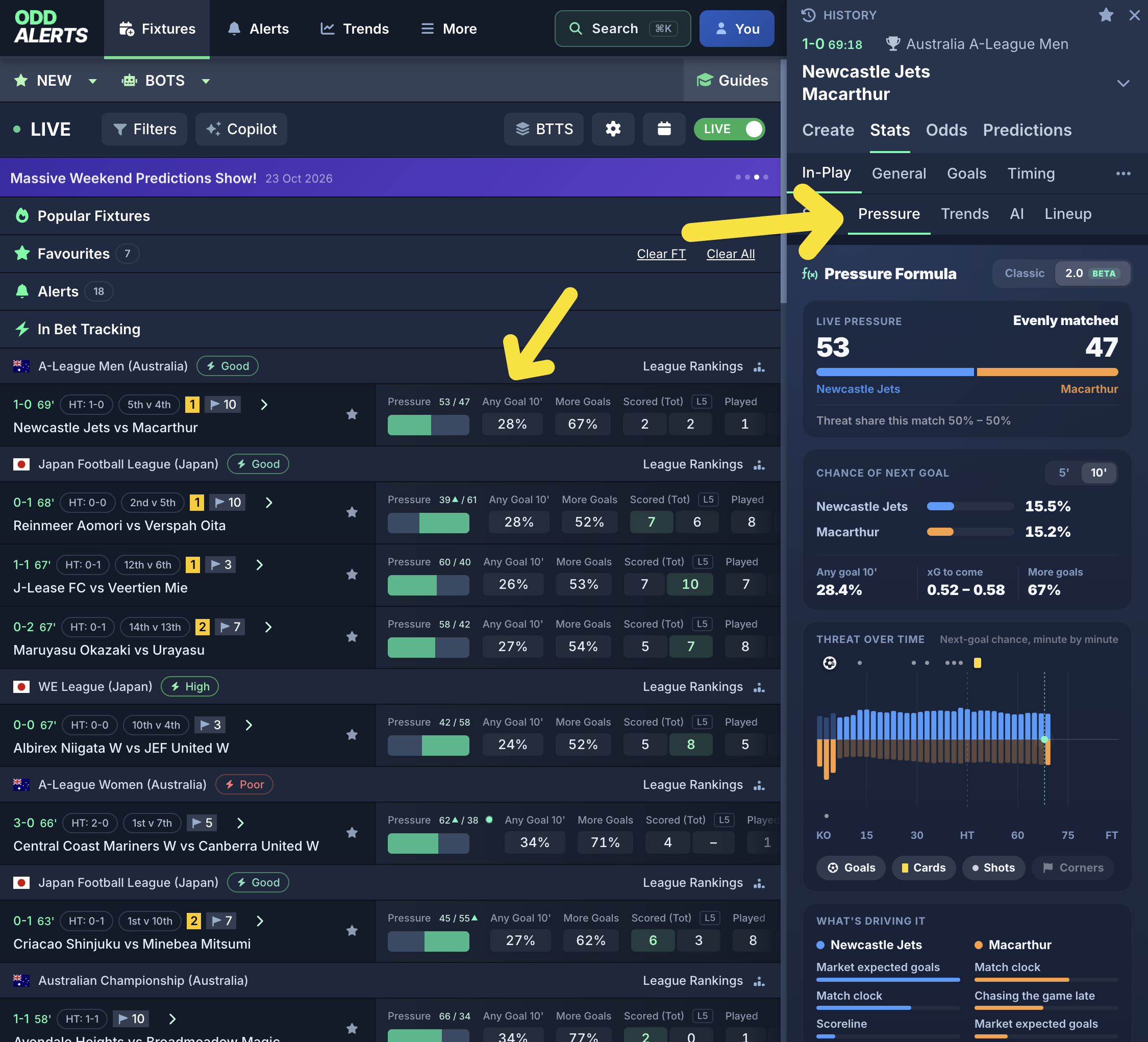This screenshot has height=1042, width=1148.
Task: Open the Filters button
Action: 144,129
